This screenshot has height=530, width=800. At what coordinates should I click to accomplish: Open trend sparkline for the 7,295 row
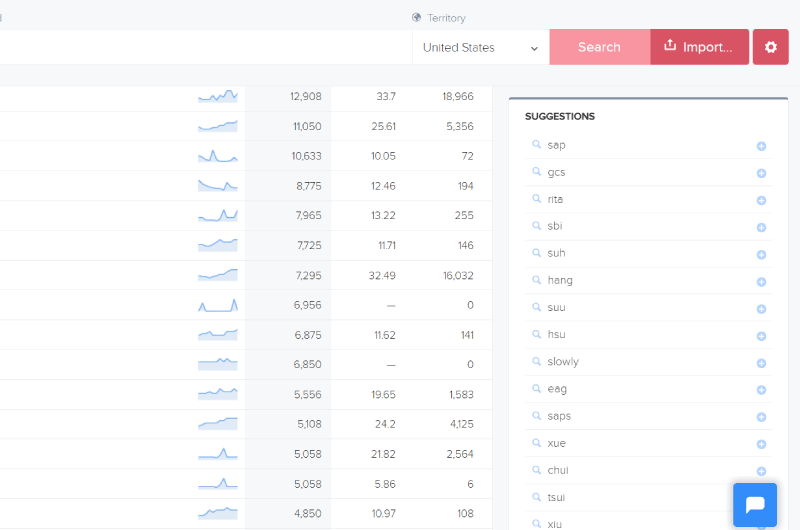[x=218, y=275]
